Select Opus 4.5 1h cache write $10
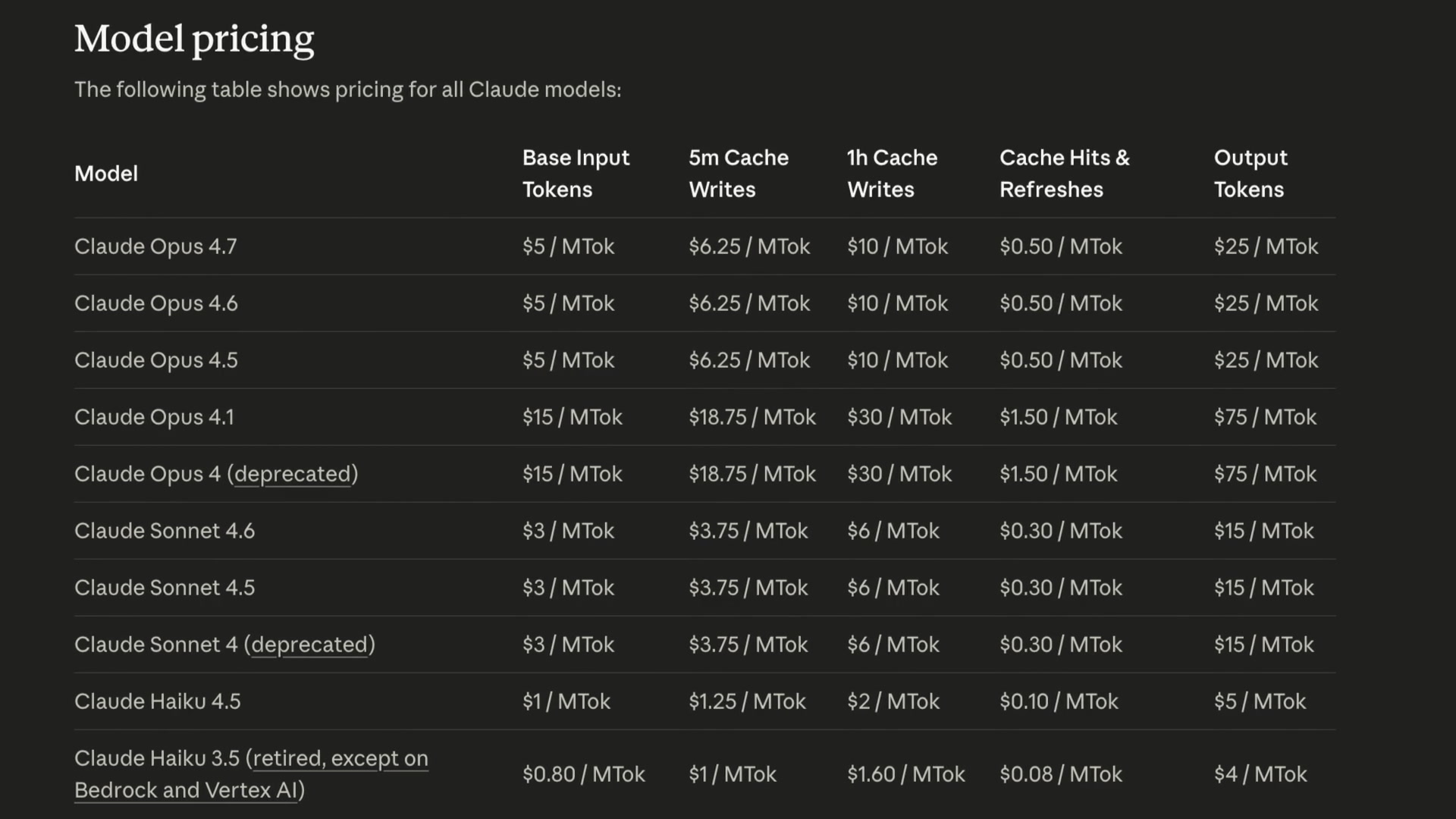This screenshot has width=1456, height=819. click(x=897, y=360)
